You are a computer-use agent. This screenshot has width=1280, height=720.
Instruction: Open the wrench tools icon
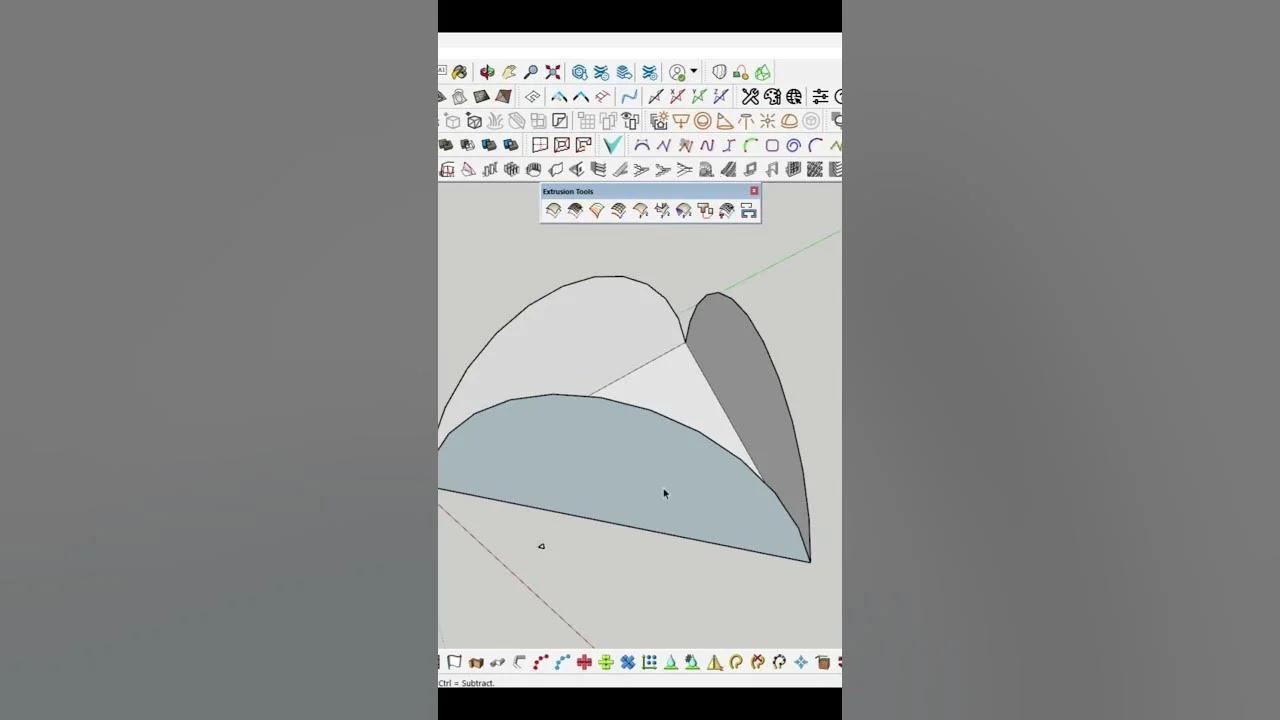748,96
